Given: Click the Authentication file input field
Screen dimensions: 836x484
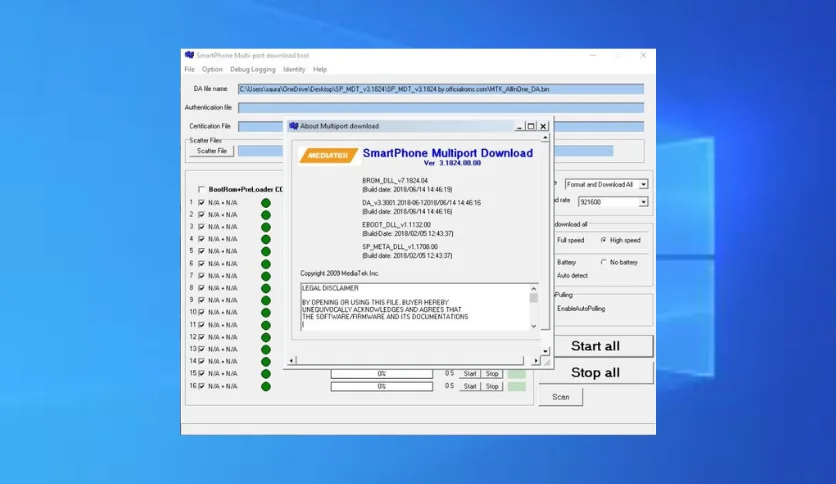Looking at the screenshot, I should point(441,108).
